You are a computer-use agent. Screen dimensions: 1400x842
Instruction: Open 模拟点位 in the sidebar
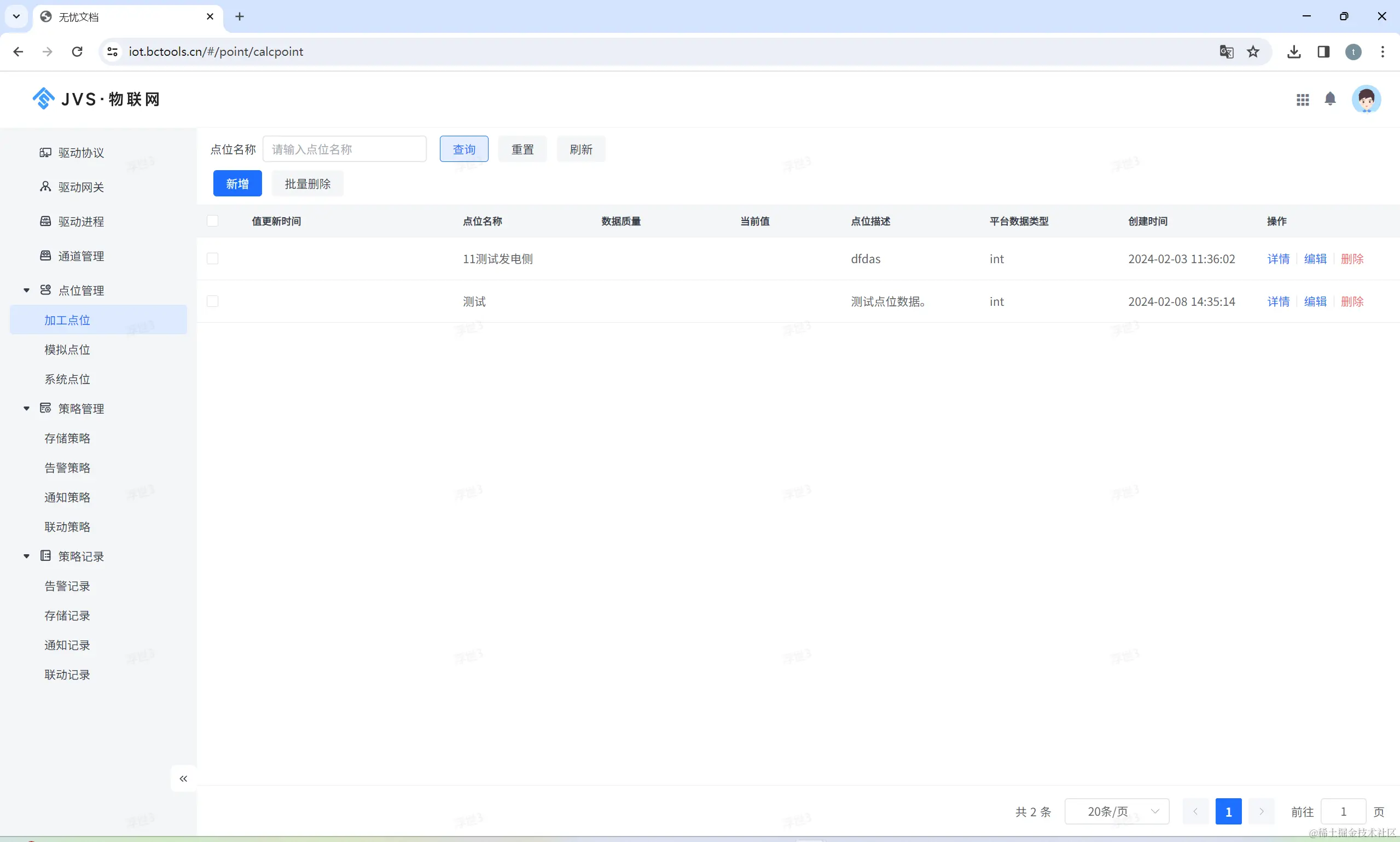pyautogui.click(x=67, y=350)
